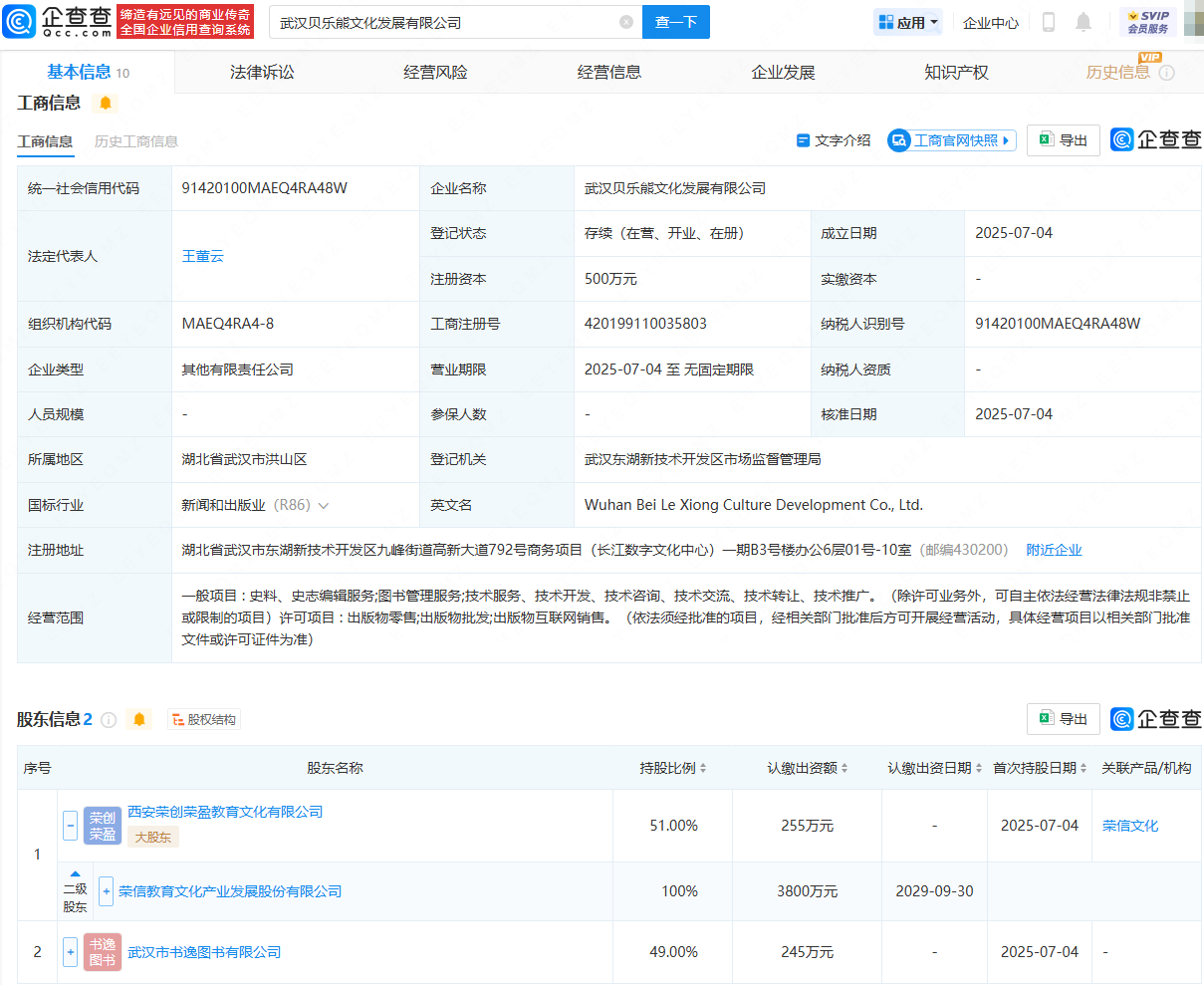This screenshot has height=985, width=1204.
Task: Click the 查一下 search button
Action: 676,22
